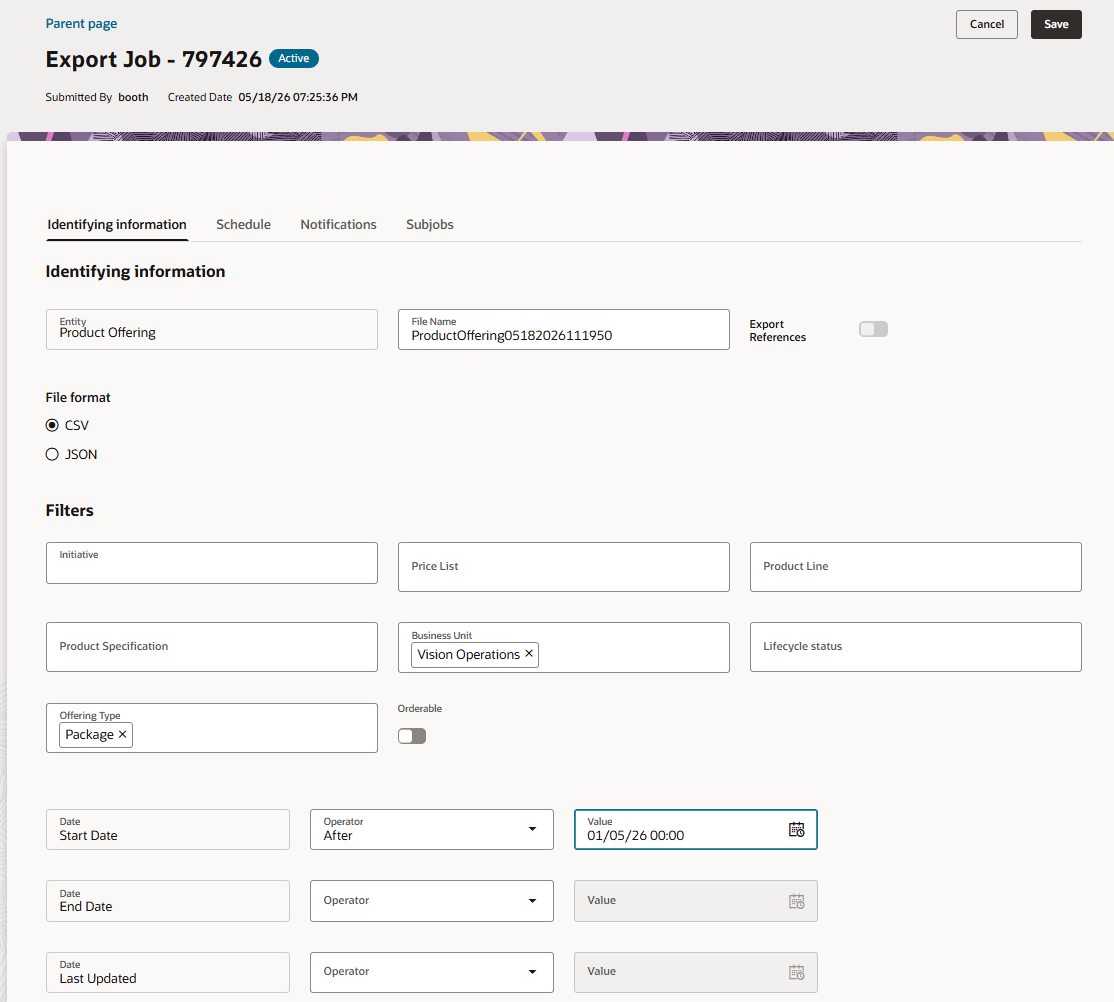Click the End Date value field
Image resolution: width=1114 pixels, height=1002 pixels.
pos(696,901)
